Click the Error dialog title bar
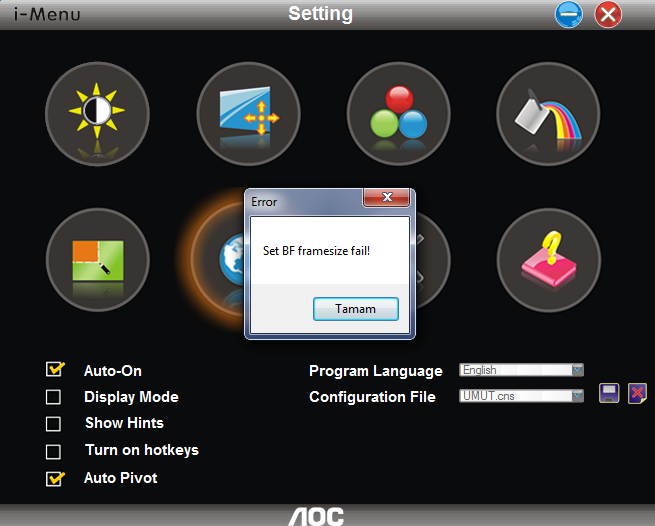 pyautogui.click(x=305, y=202)
